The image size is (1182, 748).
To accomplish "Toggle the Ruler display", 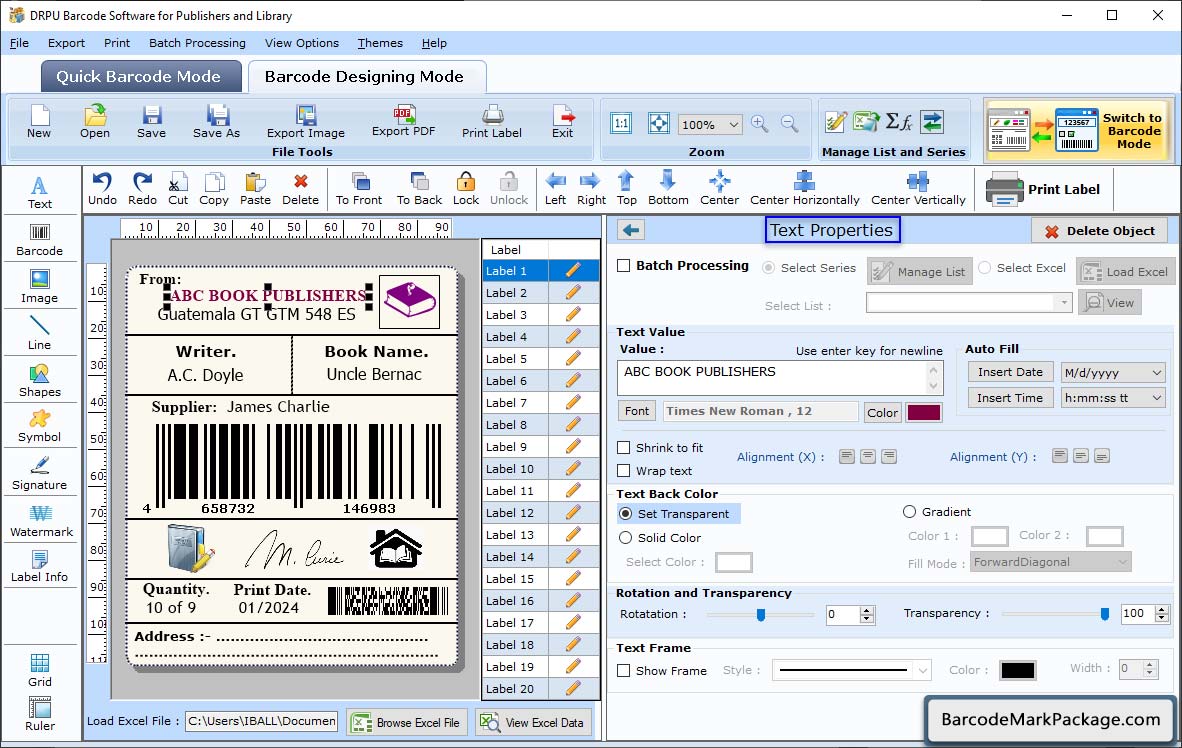I will click(x=39, y=714).
